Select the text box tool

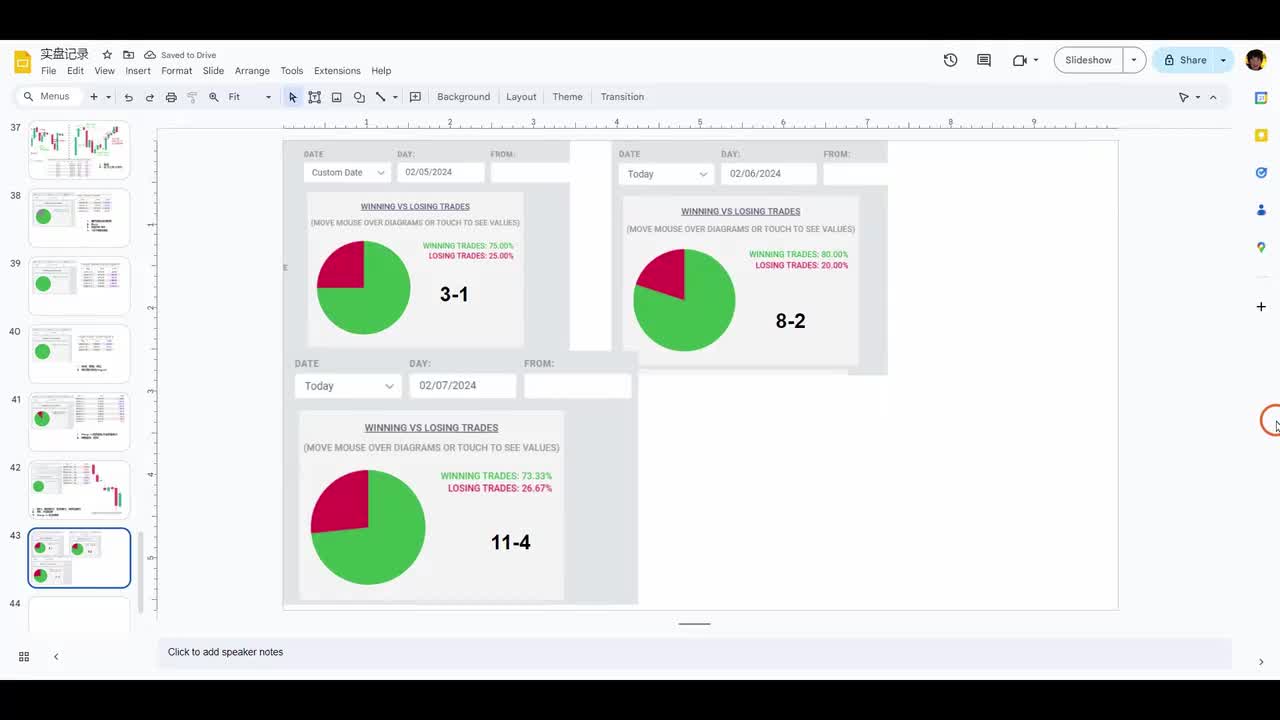click(314, 97)
